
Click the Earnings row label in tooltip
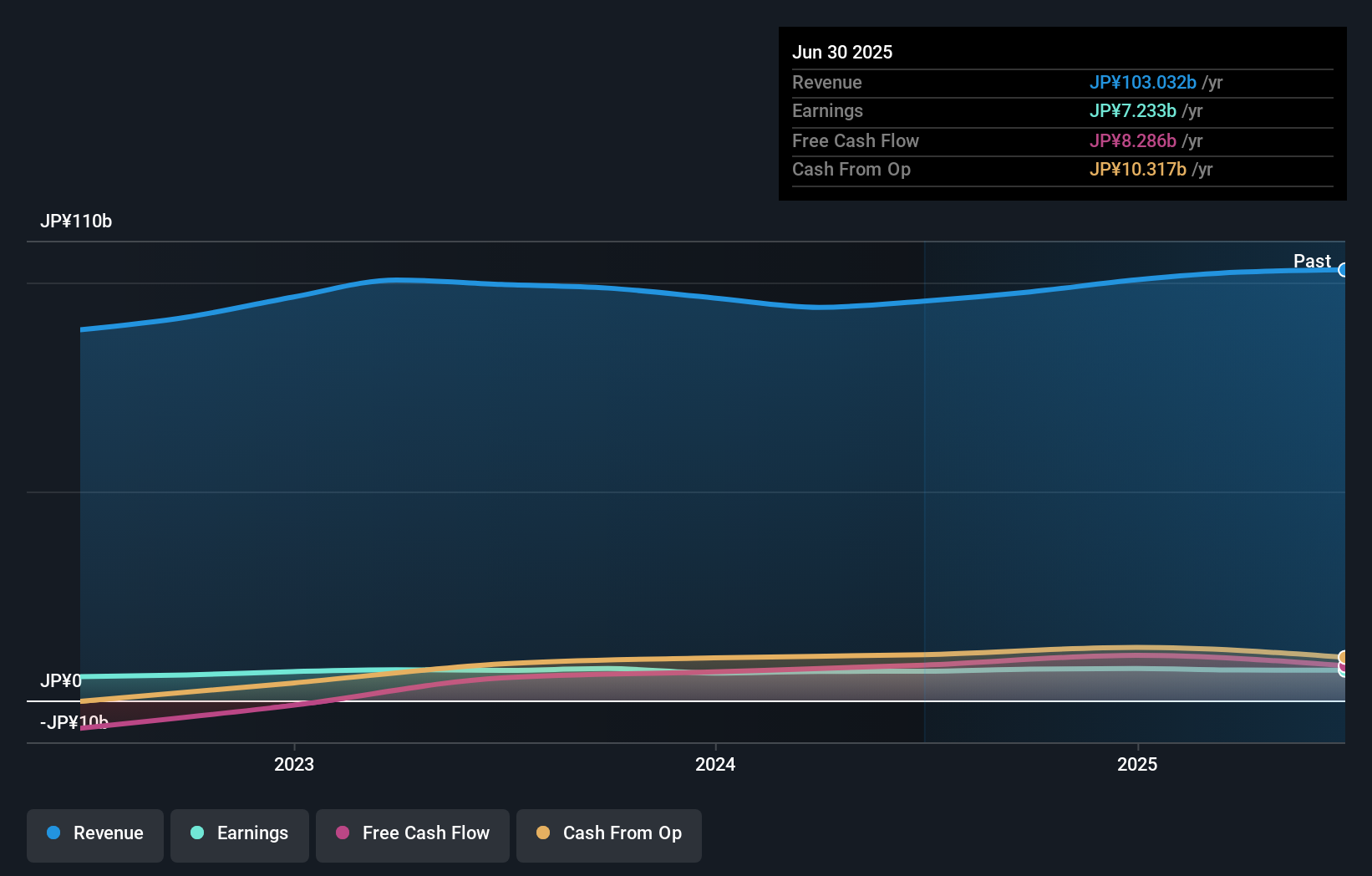point(827,110)
